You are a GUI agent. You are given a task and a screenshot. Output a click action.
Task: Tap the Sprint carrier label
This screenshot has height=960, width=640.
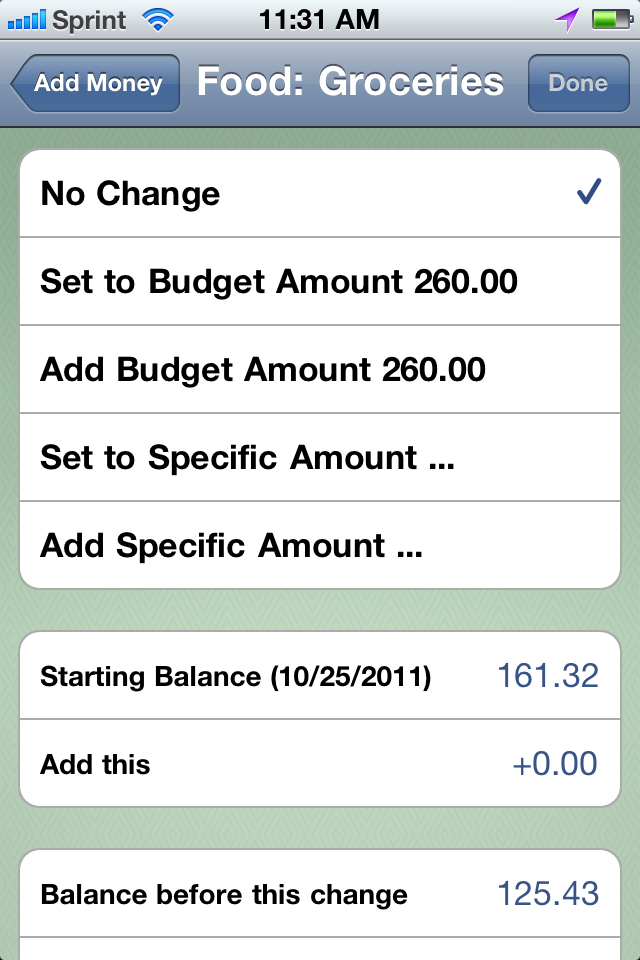point(89,21)
